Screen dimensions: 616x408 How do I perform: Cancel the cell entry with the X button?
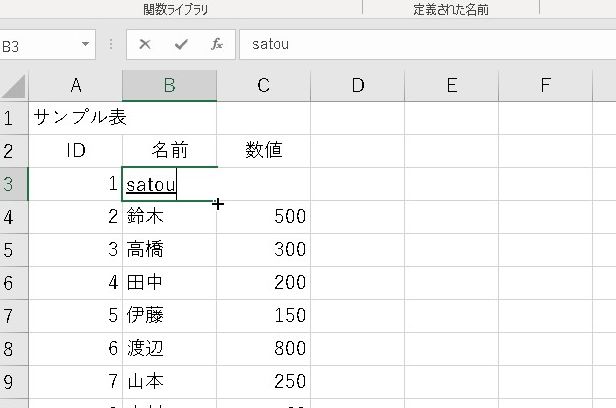[145, 45]
